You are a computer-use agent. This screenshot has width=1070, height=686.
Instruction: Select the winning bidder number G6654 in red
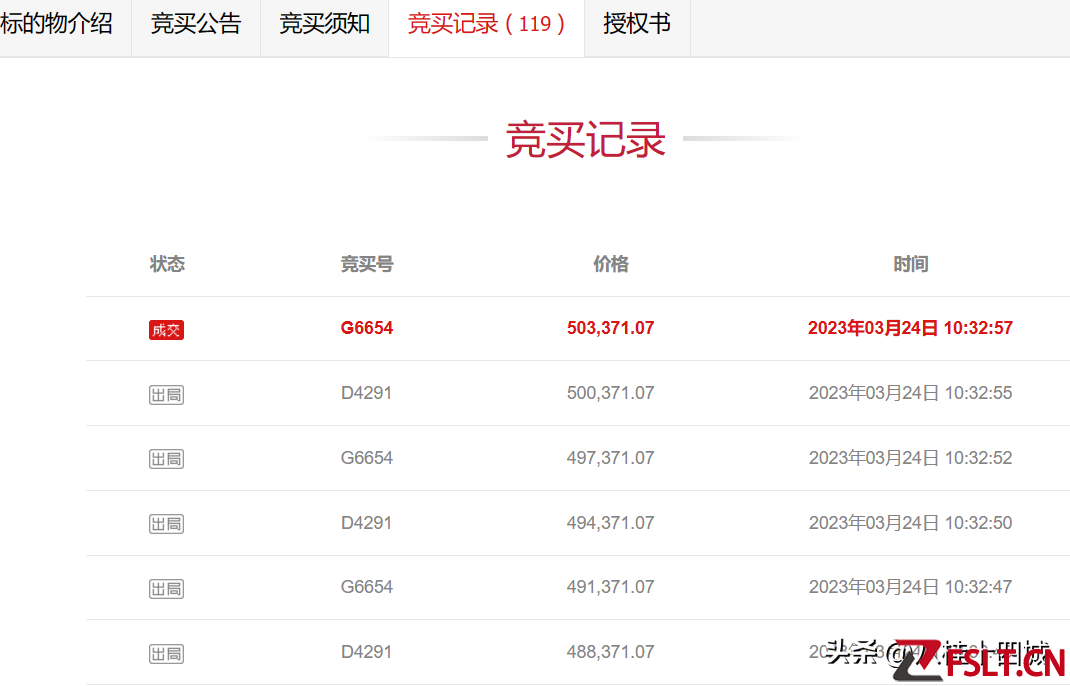tap(367, 328)
